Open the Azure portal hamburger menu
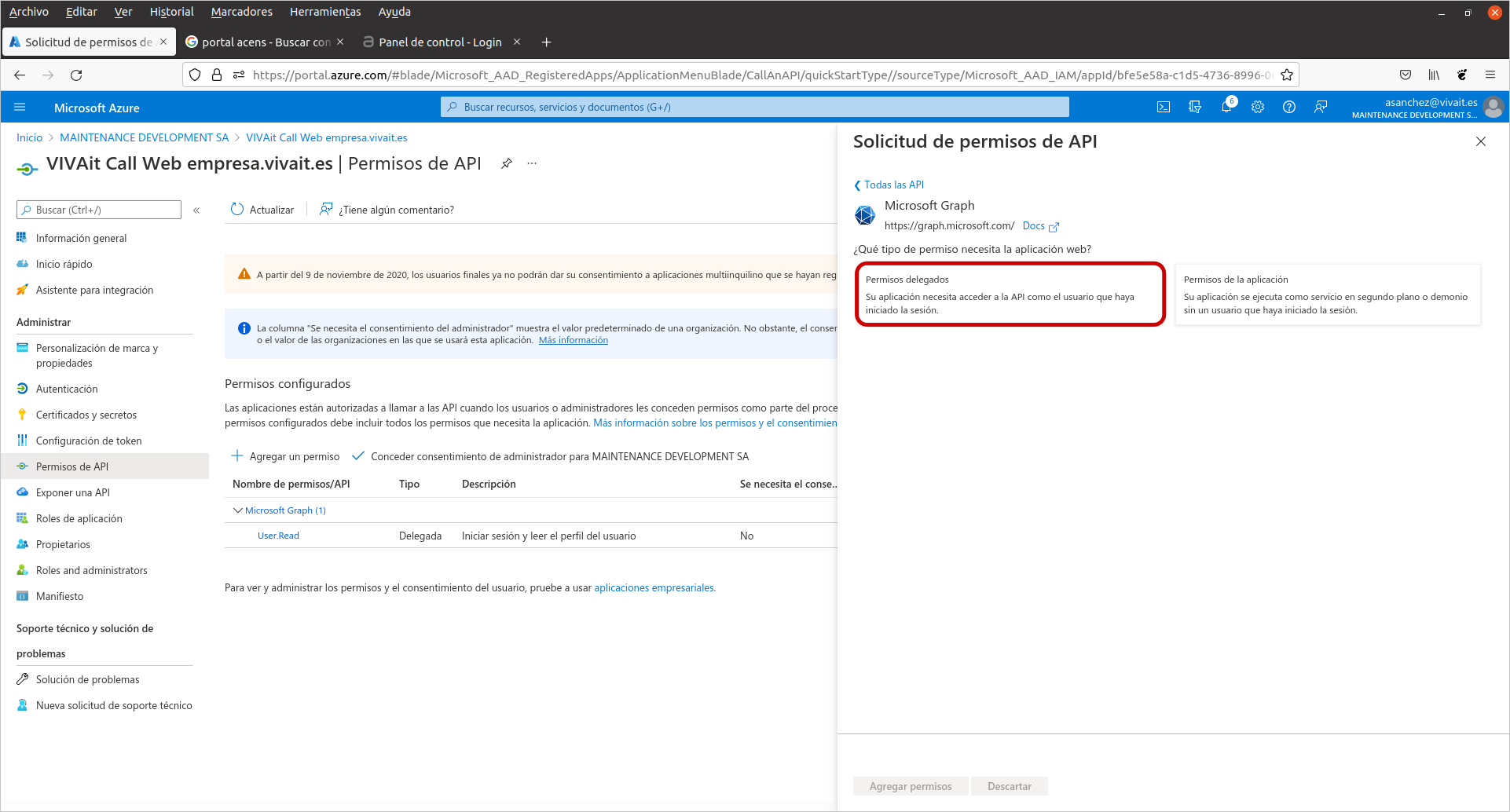This screenshot has height=812, width=1510. coord(20,108)
